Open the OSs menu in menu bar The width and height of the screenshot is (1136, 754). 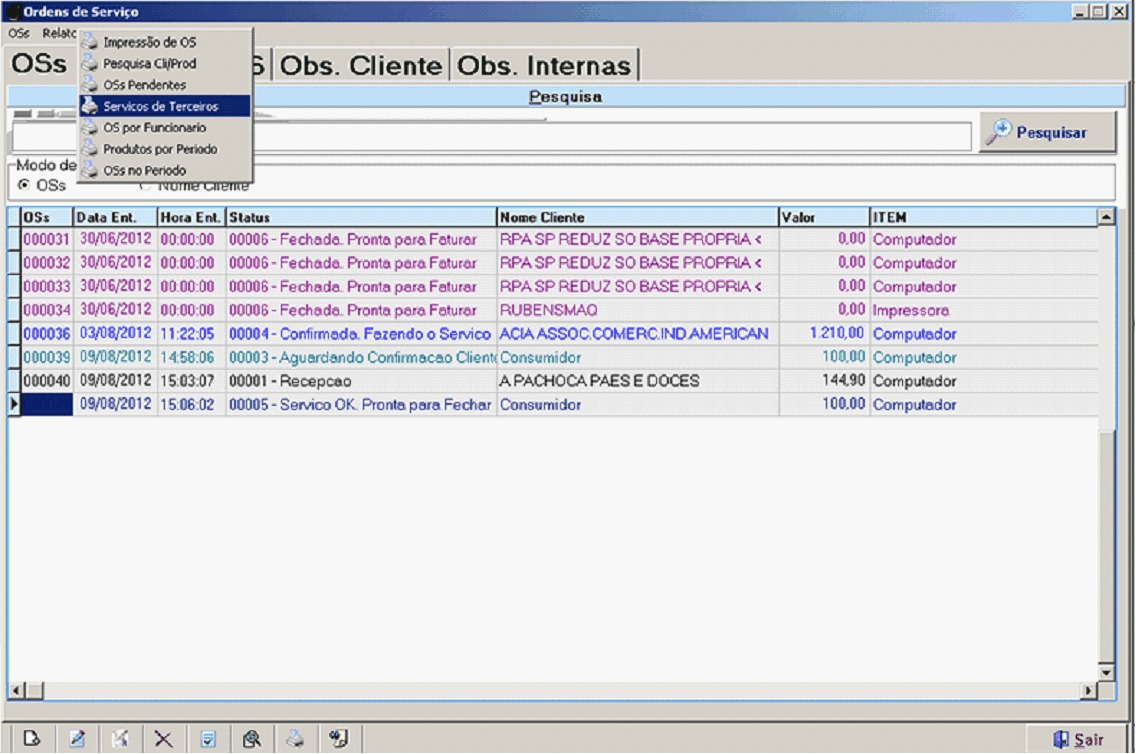coord(18,33)
